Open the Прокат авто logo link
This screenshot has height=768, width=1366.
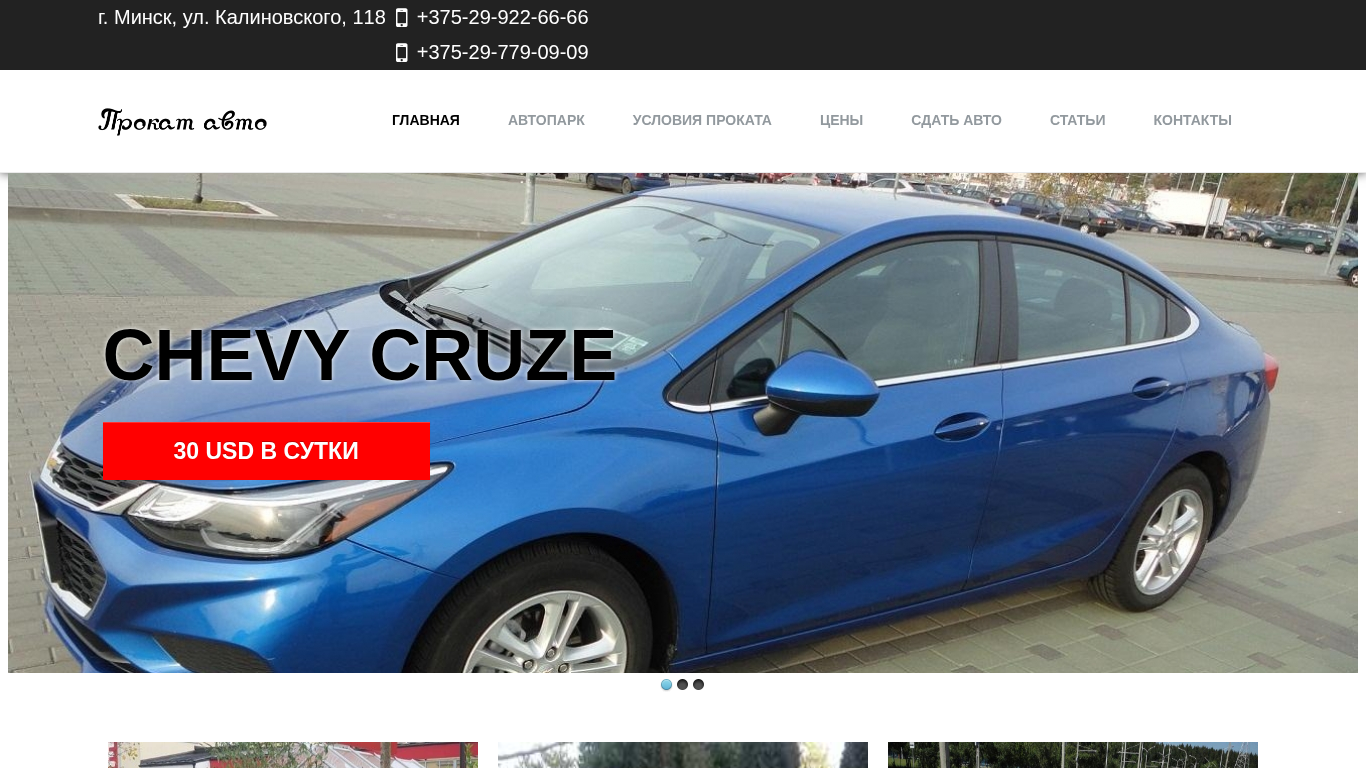coord(183,121)
